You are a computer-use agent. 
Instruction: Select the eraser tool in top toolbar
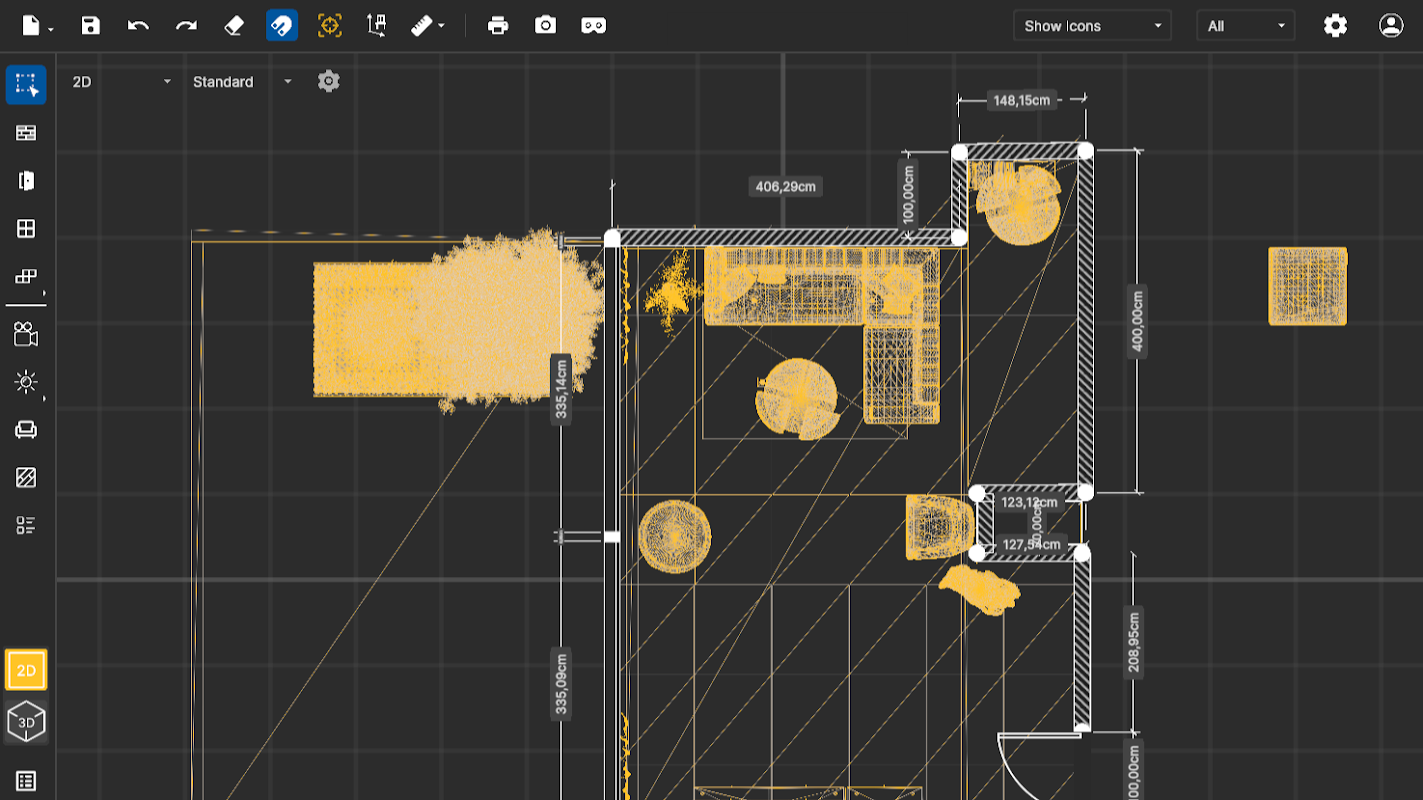point(234,26)
